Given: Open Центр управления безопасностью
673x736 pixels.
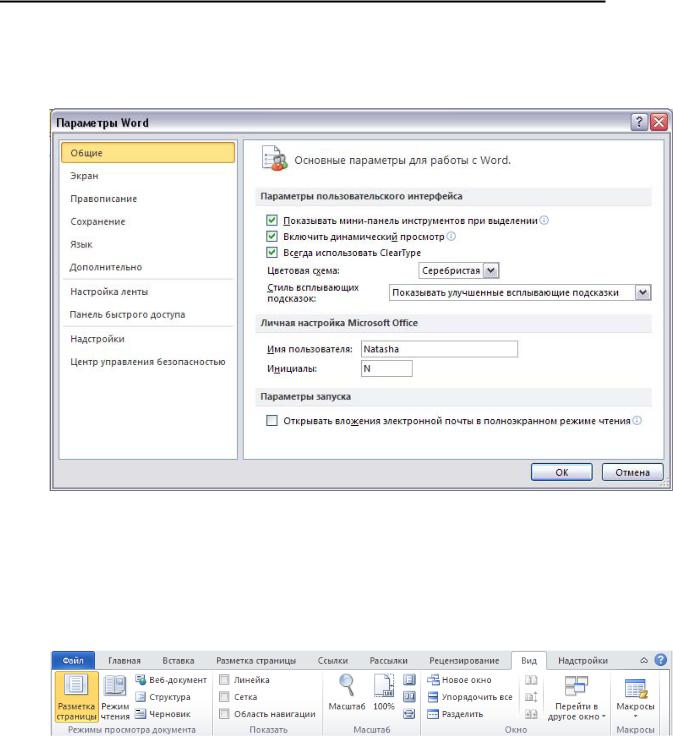Looking at the screenshot, I should [148, 362].
